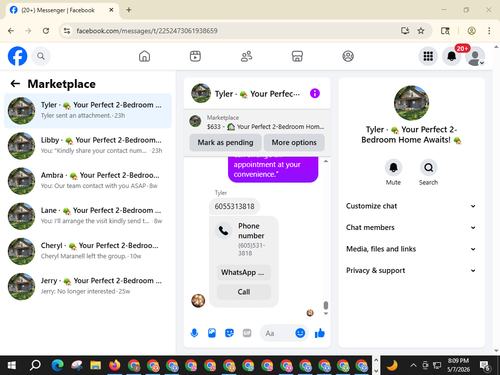
Task: Expand Media, files and links section
Action: 411,249
